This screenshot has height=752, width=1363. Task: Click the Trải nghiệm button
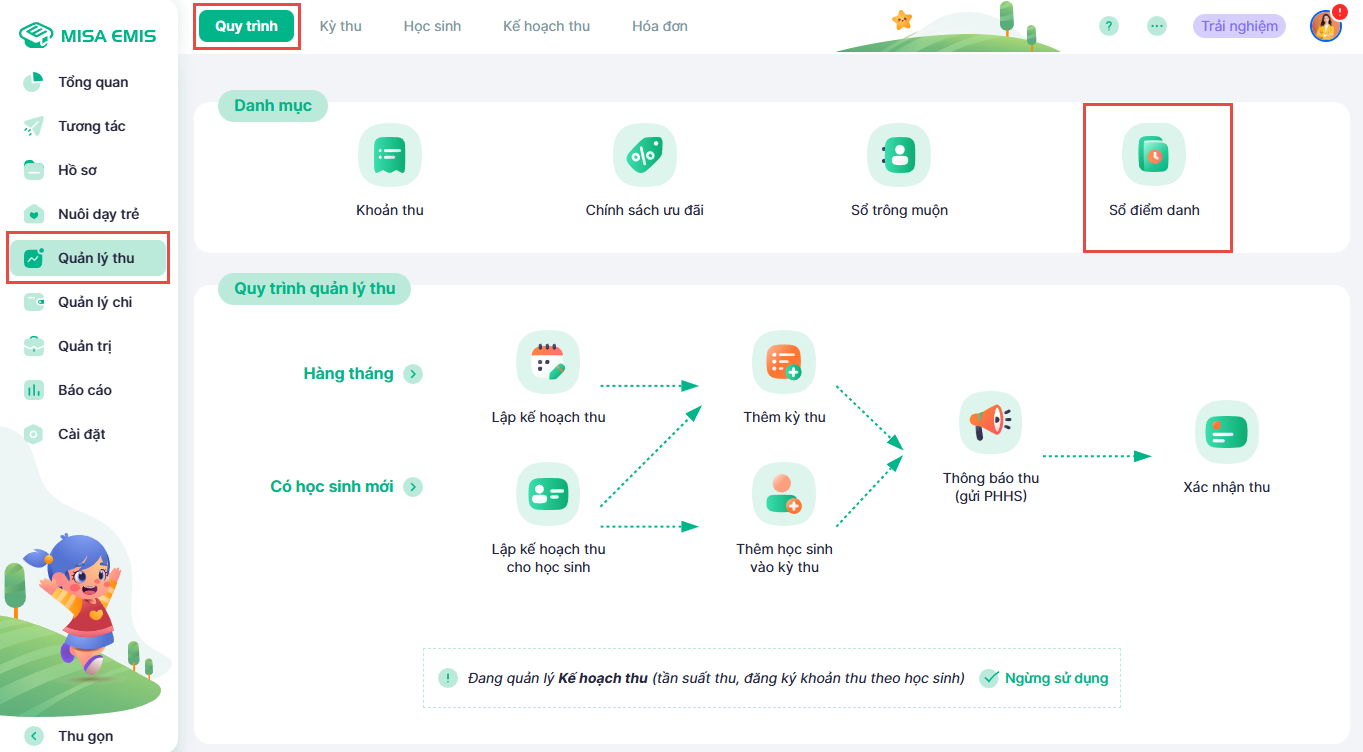tap(1239, 26)
